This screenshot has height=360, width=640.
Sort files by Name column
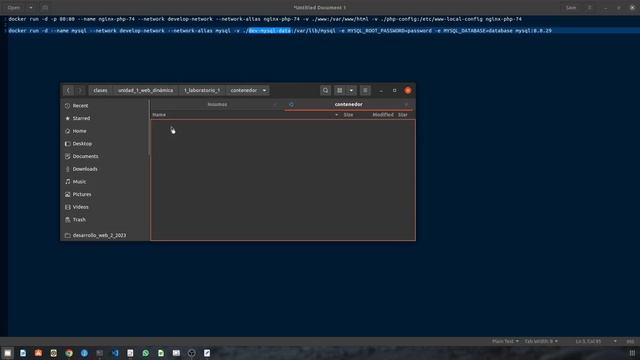[245, 115]
